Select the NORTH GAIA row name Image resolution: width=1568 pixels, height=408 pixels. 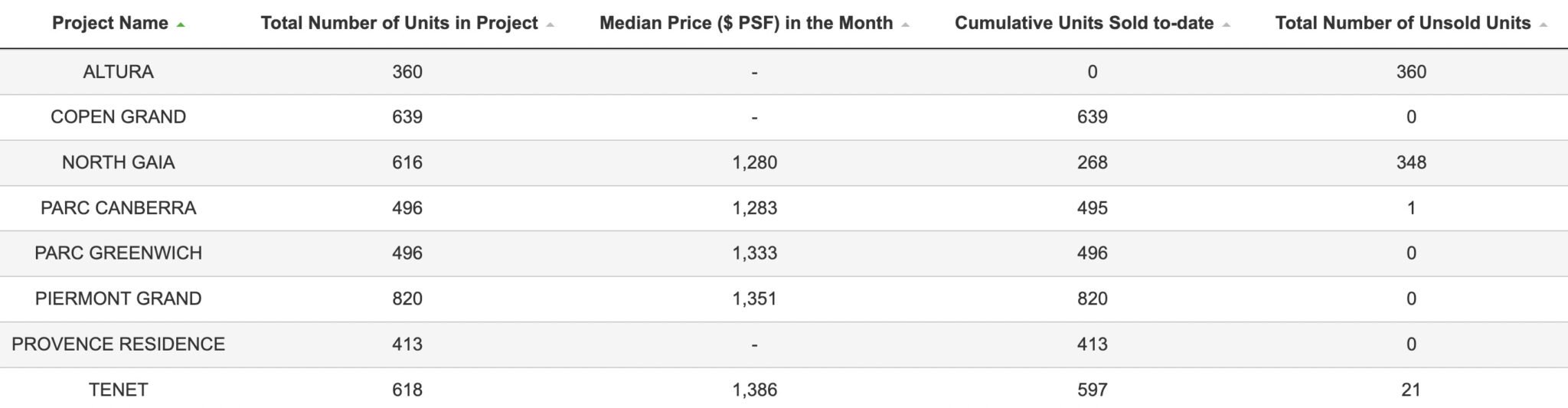click(x=119, y=162)
